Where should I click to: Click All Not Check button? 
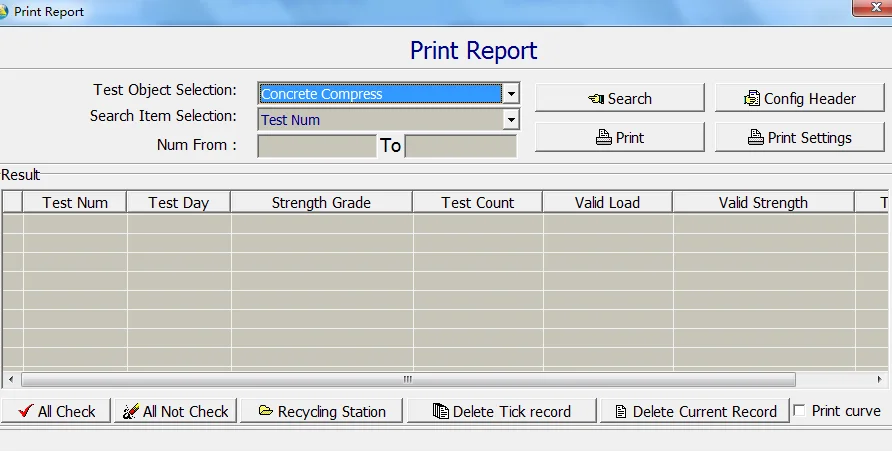(x=175, y=411)
